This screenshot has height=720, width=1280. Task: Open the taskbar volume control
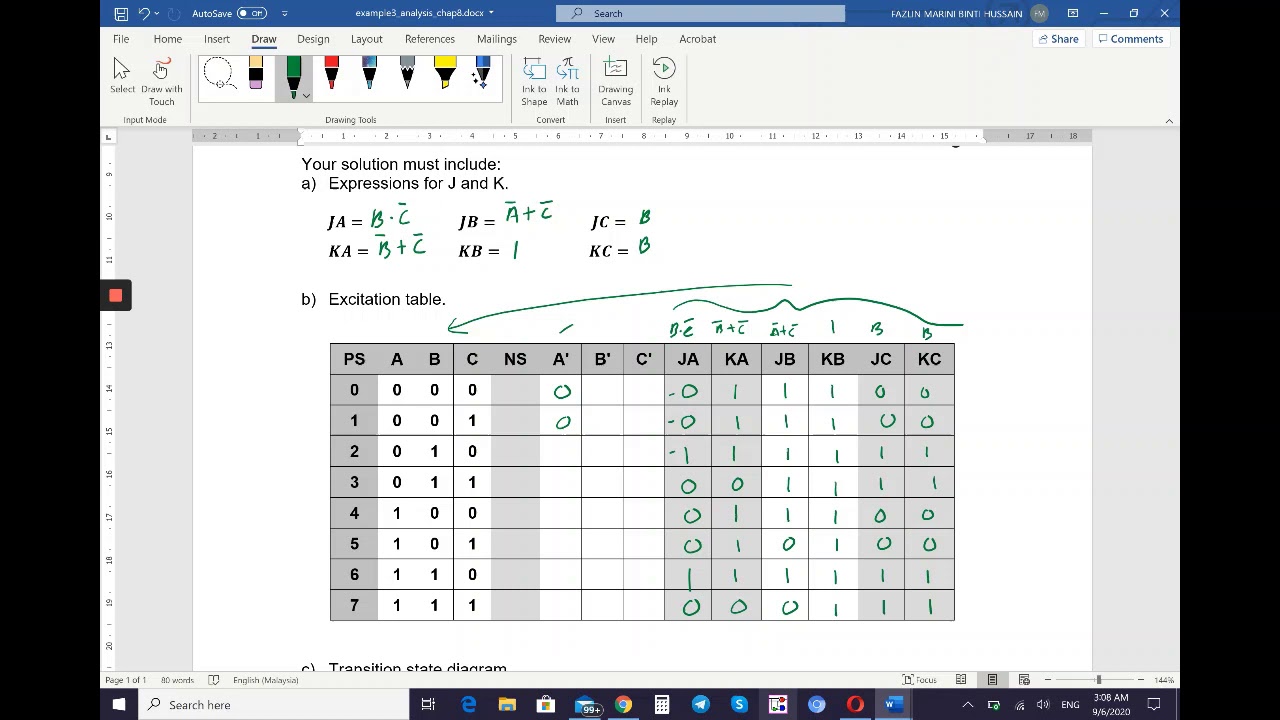1043,705
